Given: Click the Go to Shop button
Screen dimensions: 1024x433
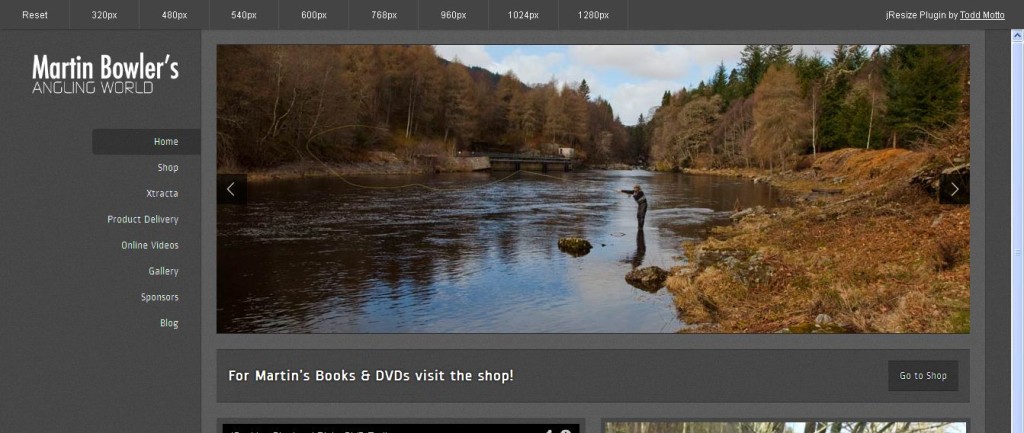Looking at the screenshot, I should click(922, 376).
